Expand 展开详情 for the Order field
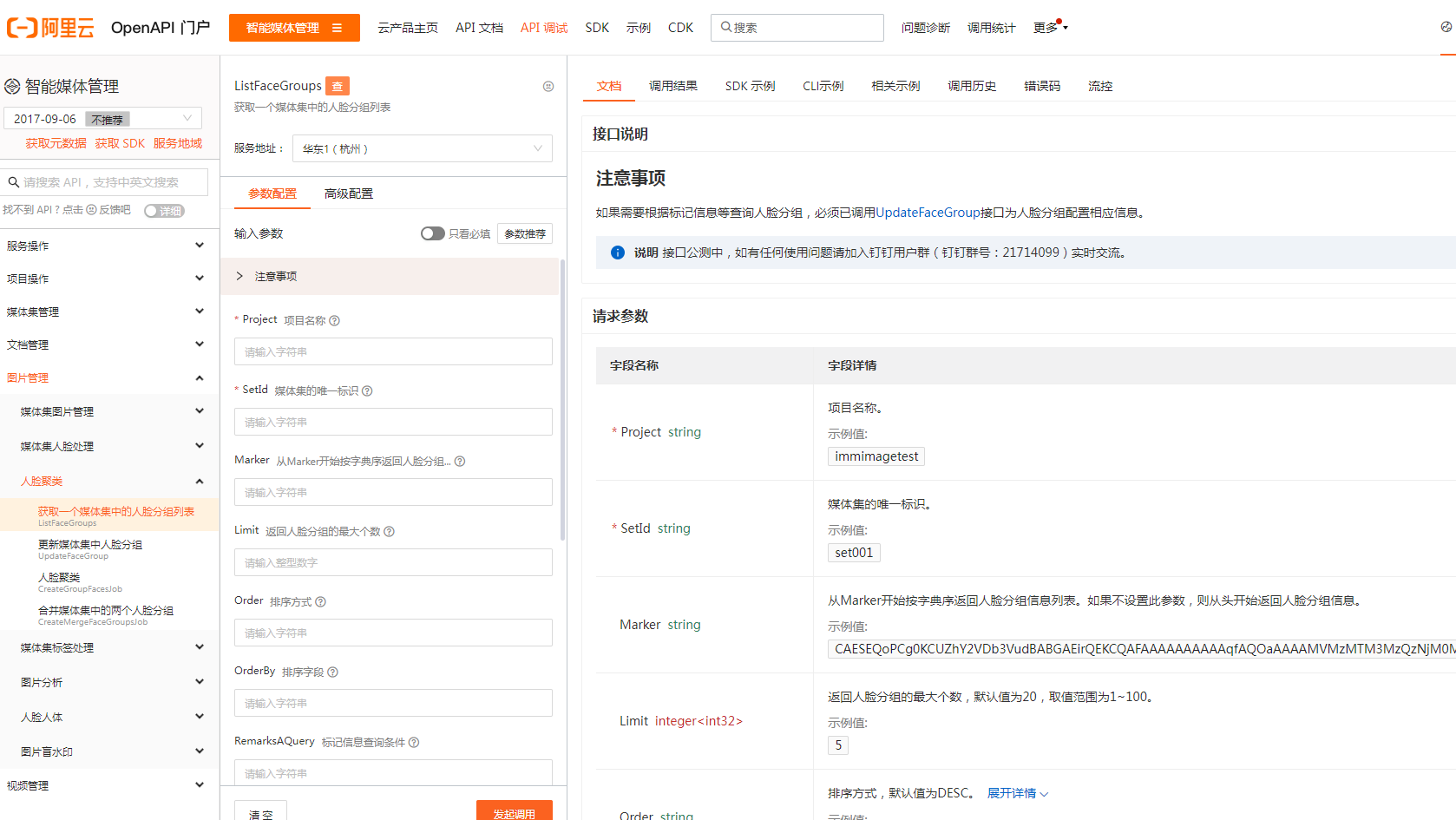The image size is (1456, 820). tap(1018, 793)
